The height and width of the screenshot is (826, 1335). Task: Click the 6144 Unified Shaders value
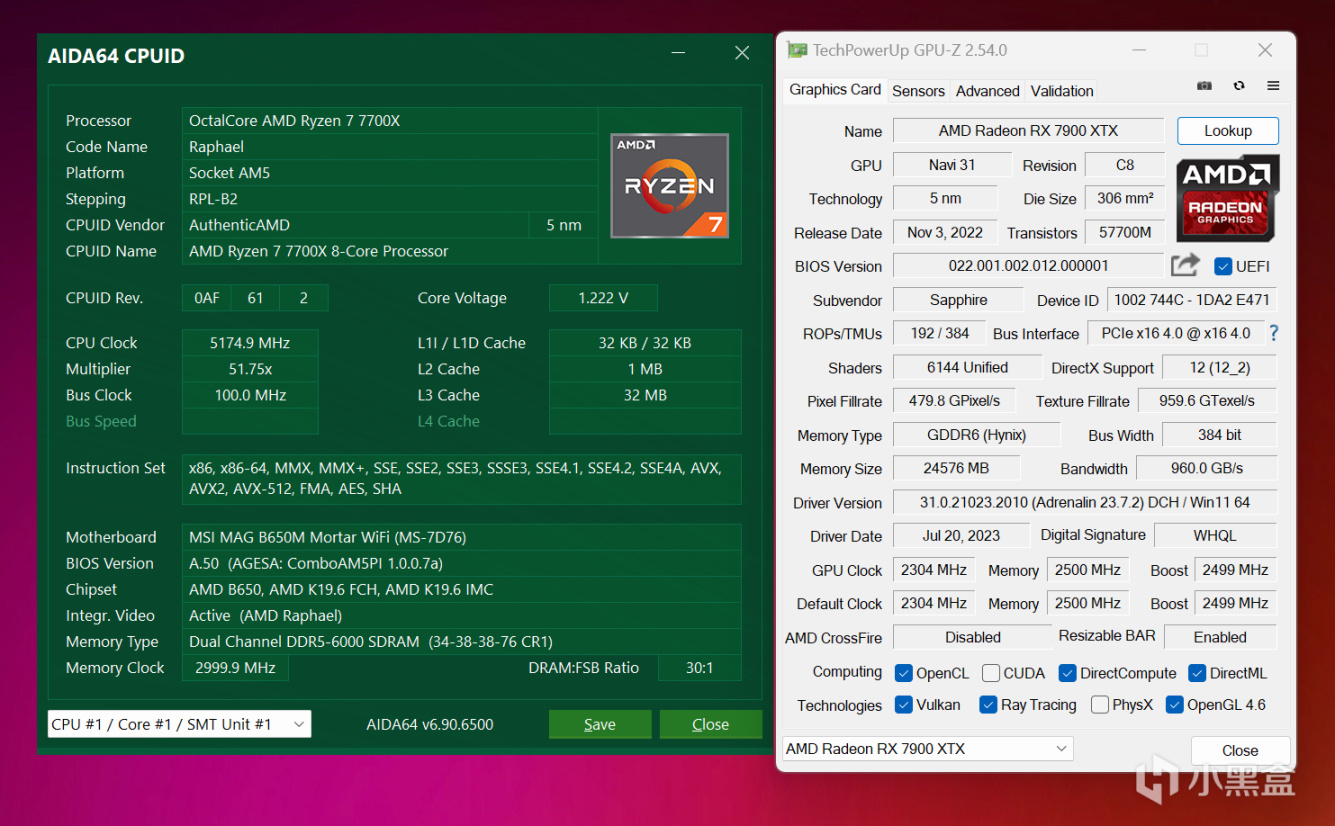pyautogui.click(x=967, y=368)
